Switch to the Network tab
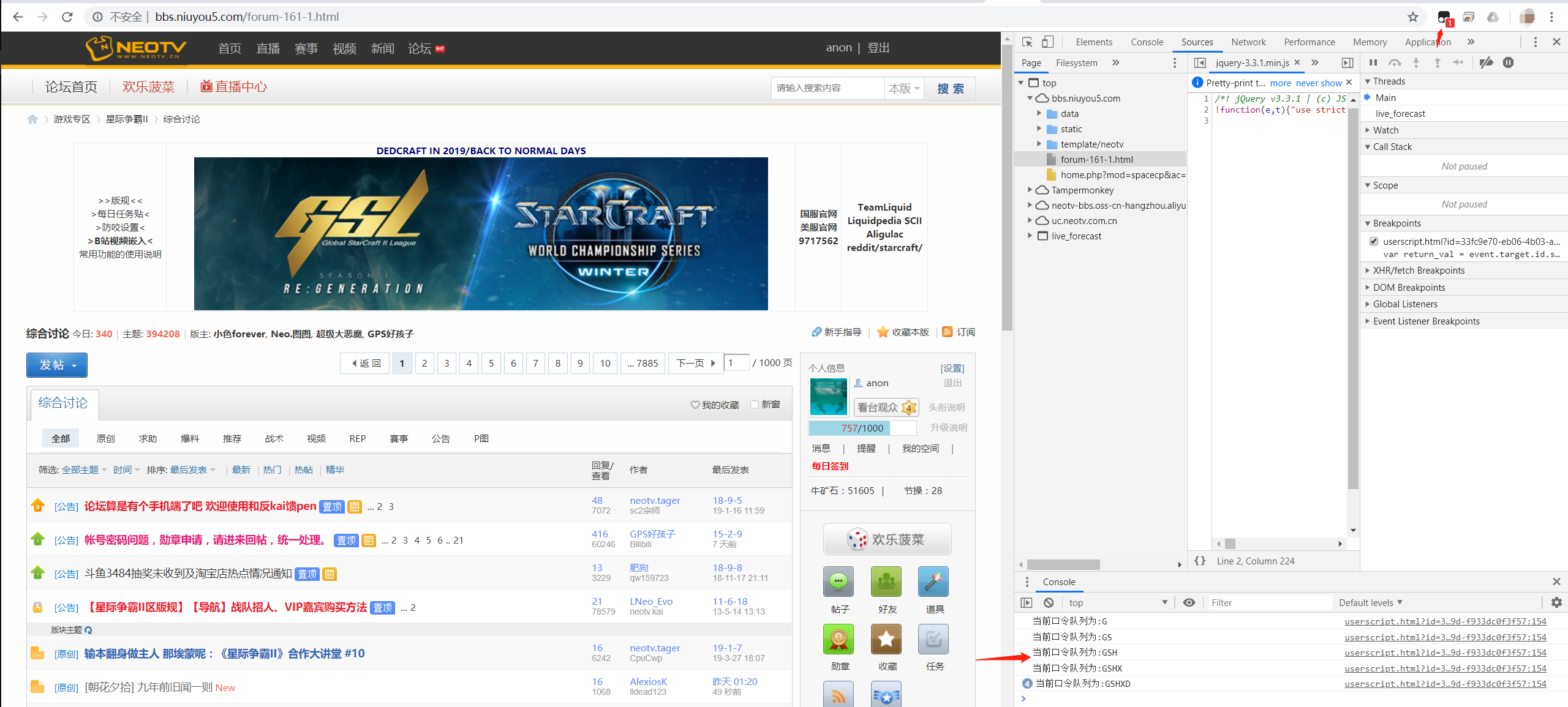Image resolution: width=1568 pixels, height=707 pixels. [x=1248, y=42]
